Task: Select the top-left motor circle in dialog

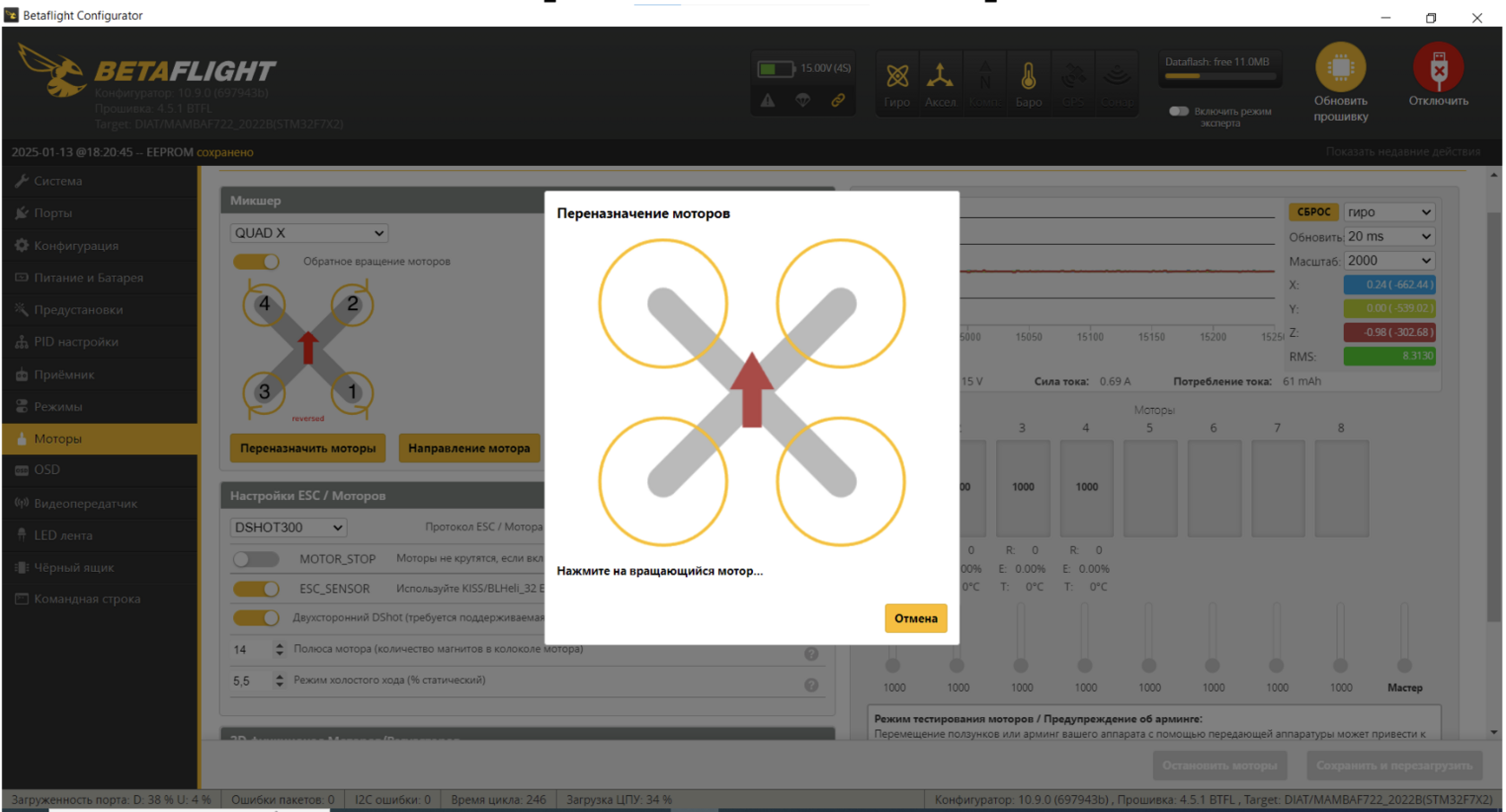Action: click(x=662, y=304)
